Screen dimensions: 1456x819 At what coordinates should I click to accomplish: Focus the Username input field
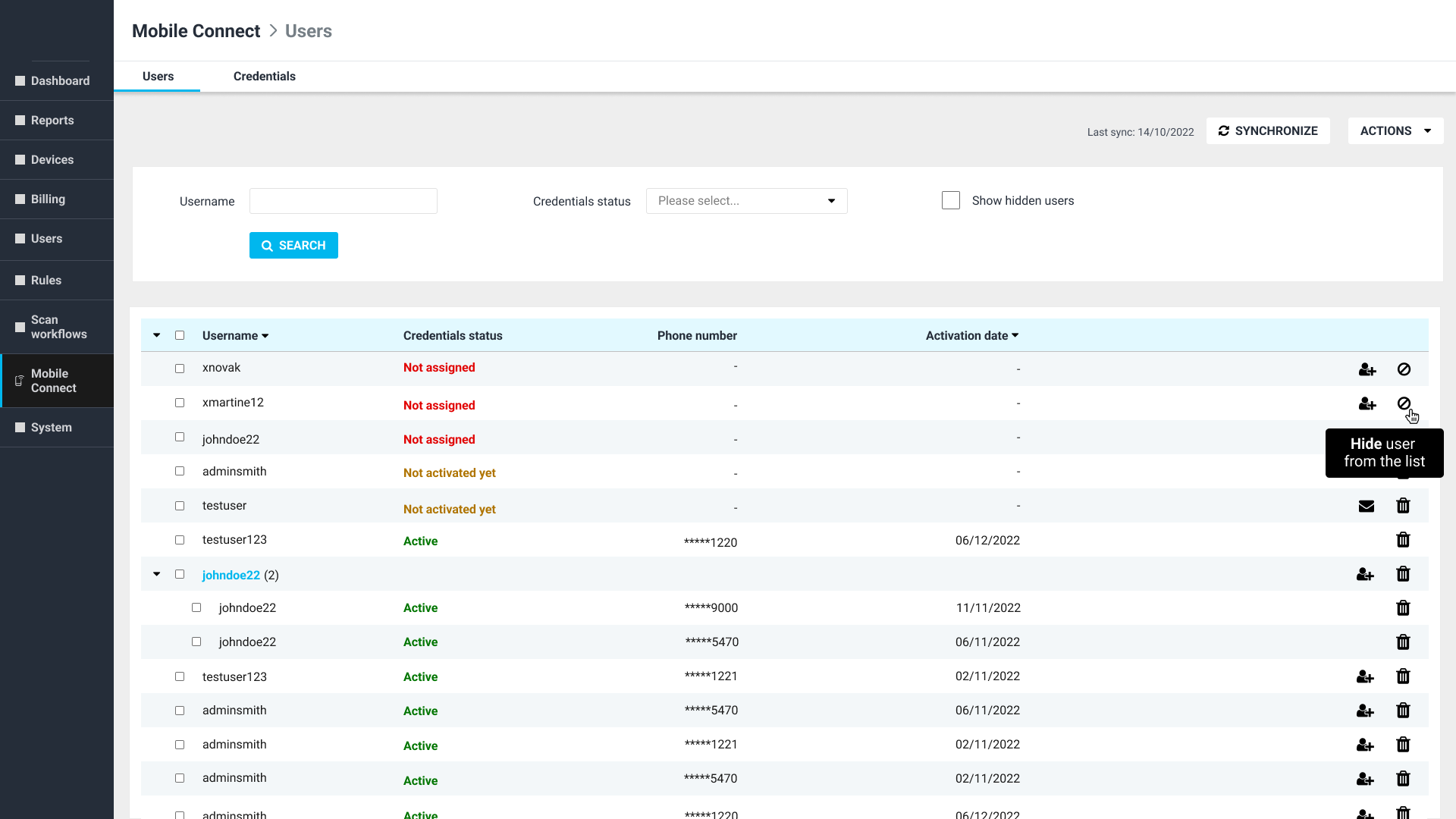[343, 201]
